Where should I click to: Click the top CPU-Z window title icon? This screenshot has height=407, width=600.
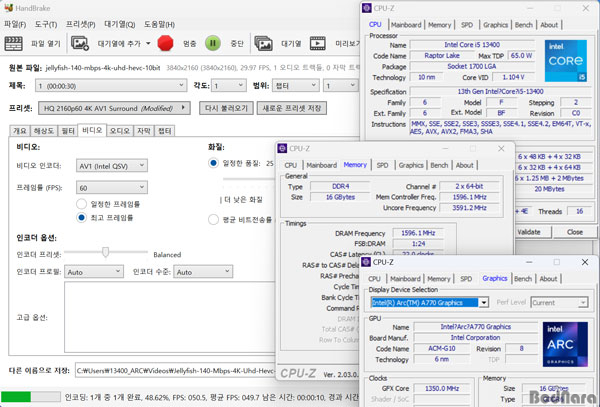[x=367, y=8]
